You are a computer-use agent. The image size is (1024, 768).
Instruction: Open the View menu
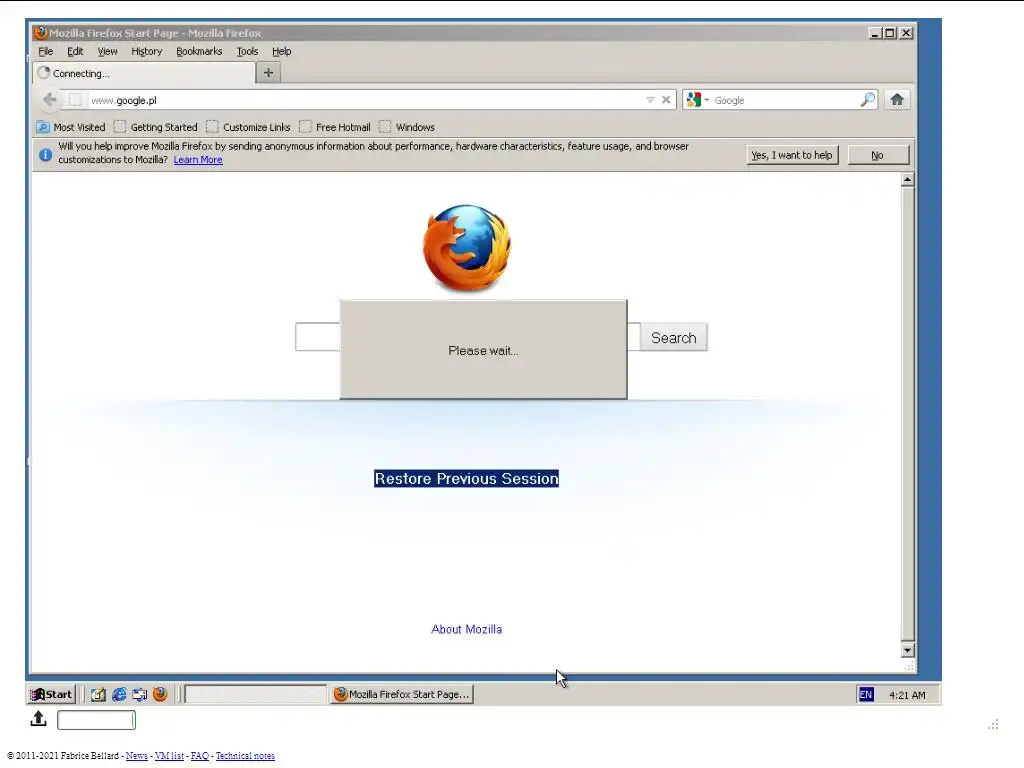(x=107, y=51)
